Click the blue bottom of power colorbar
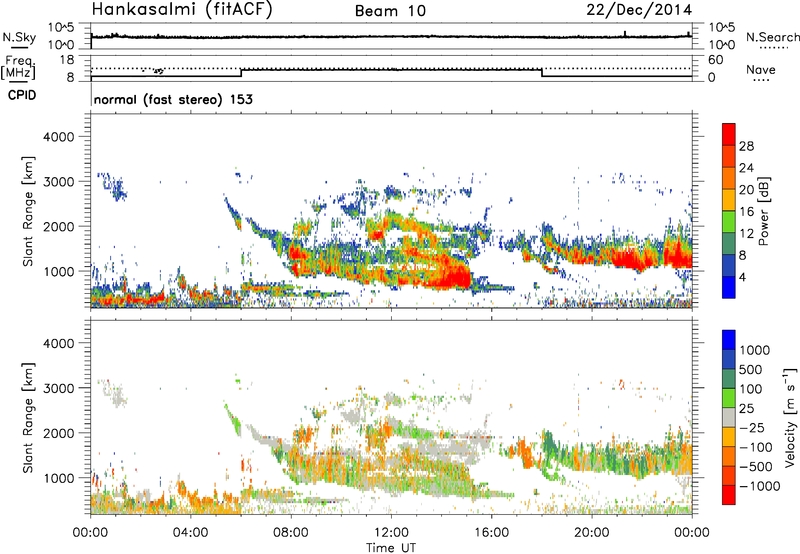Image resolution: width=800 pixels, height=554 pixels. click(729, 287)
